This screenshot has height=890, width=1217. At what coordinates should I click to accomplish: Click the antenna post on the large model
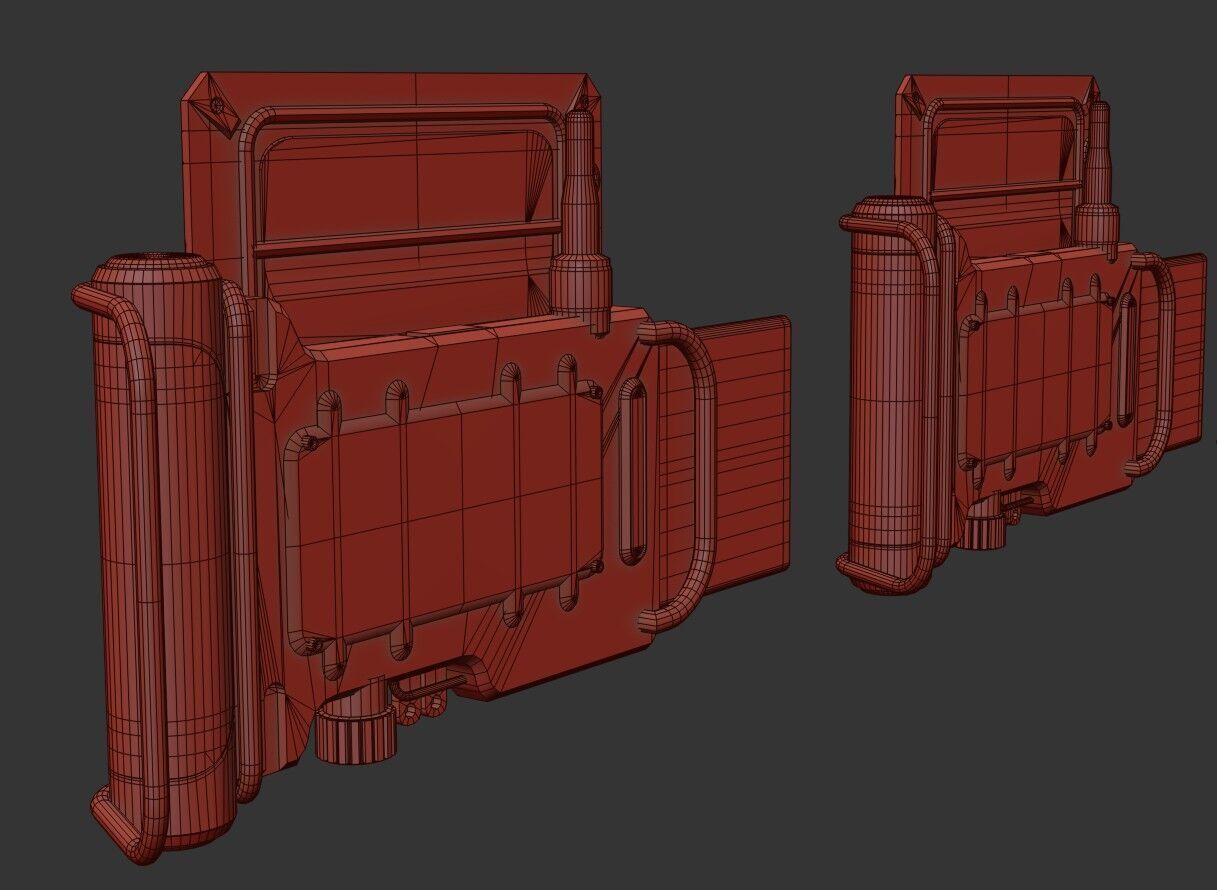(x=581, y=220)
